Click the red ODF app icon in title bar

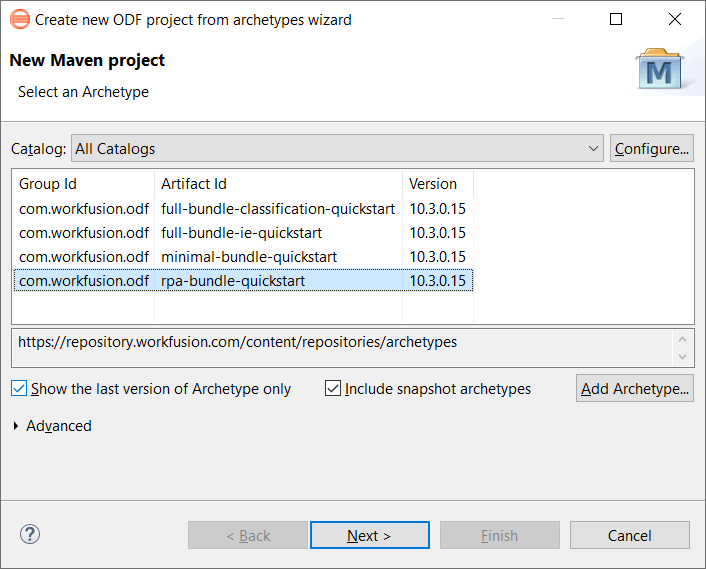[x=20, y=19]
